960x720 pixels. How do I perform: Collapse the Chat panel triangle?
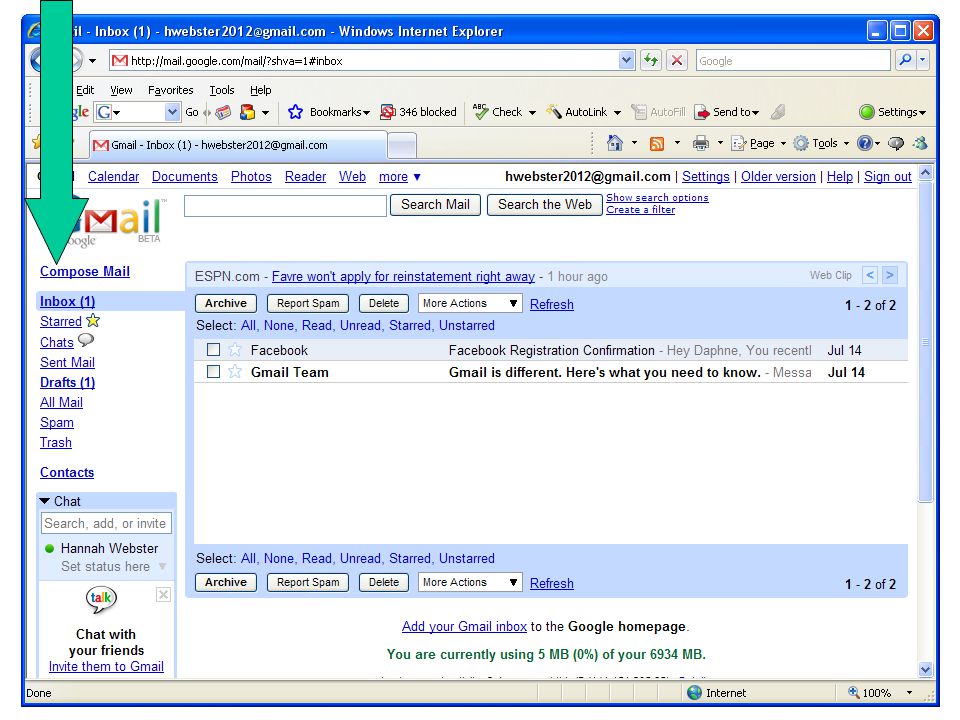45,501
